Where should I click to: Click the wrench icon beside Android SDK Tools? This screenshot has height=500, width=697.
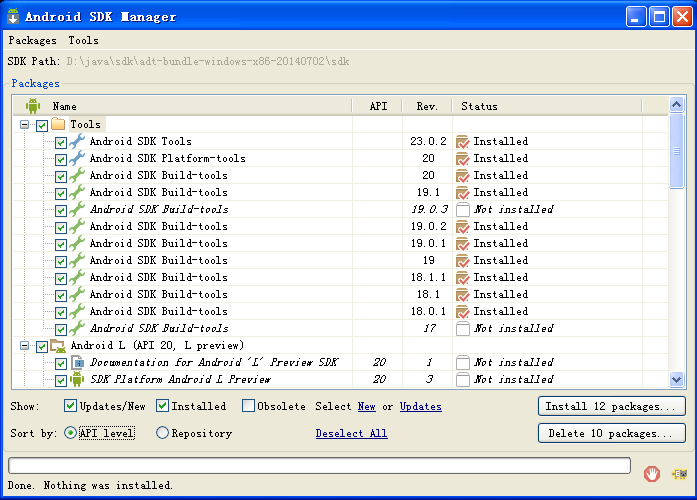click(77, 141)
